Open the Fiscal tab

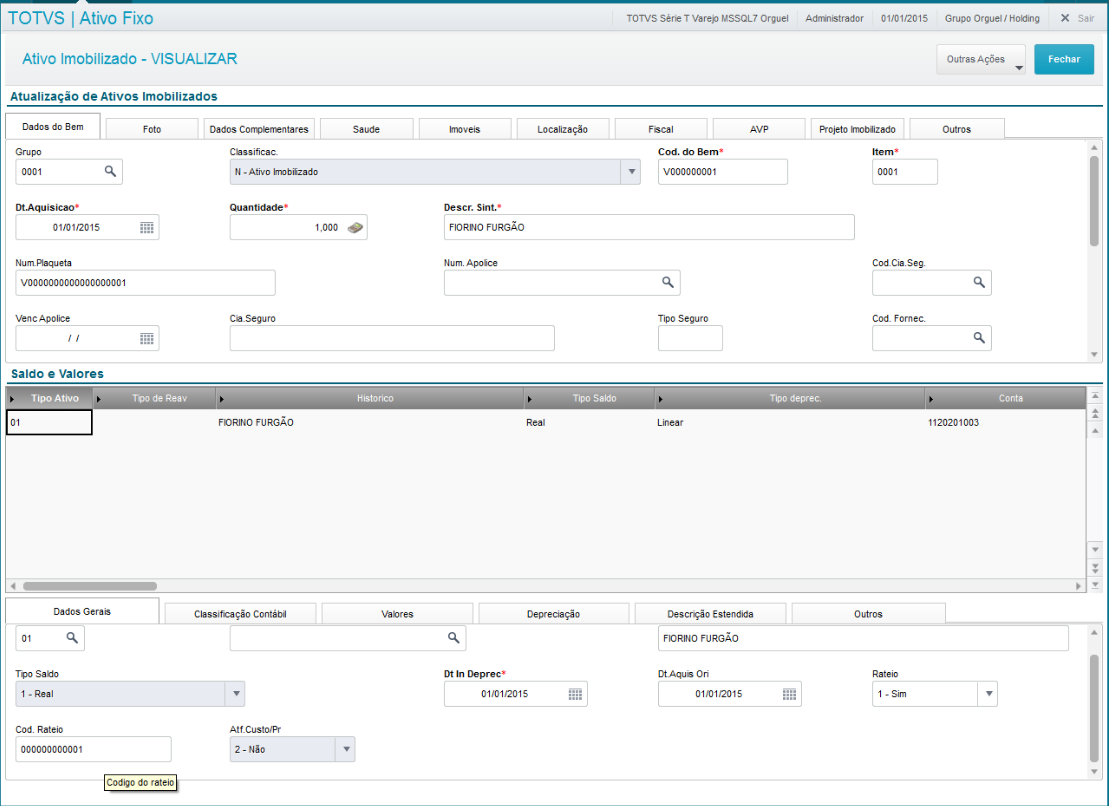(661, 129)
